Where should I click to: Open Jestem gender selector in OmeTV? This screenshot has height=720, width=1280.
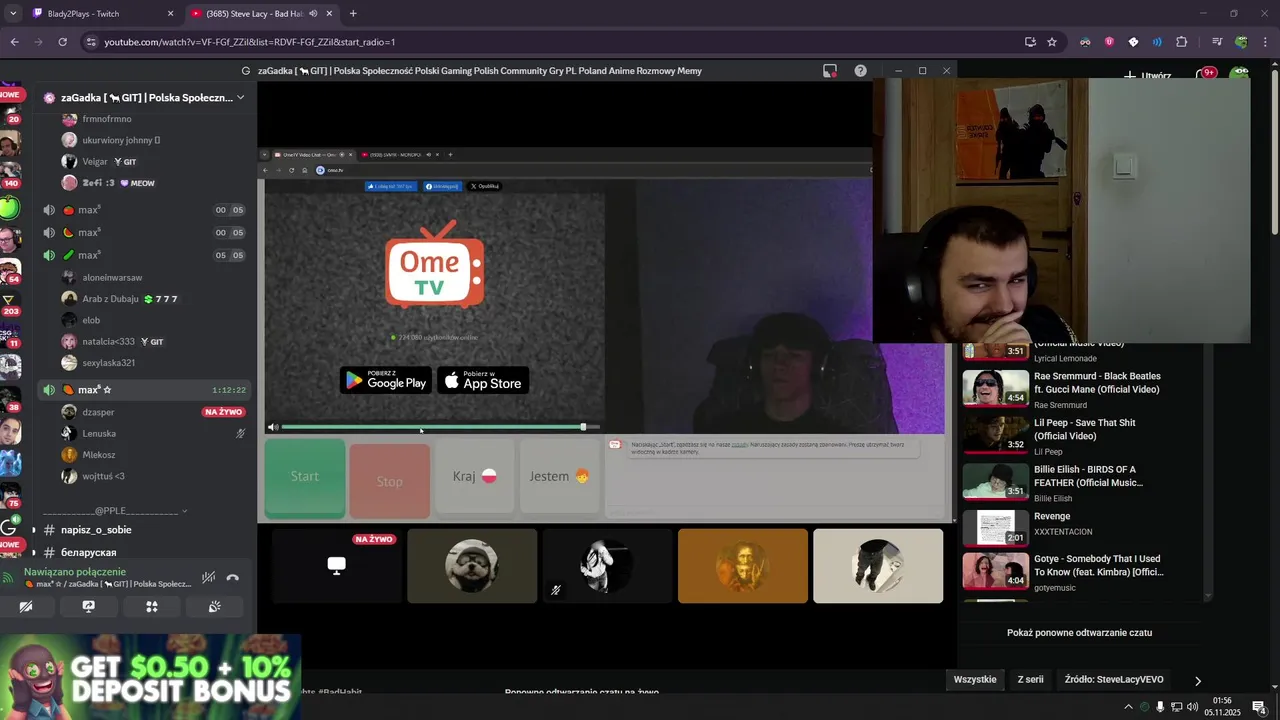560,476
